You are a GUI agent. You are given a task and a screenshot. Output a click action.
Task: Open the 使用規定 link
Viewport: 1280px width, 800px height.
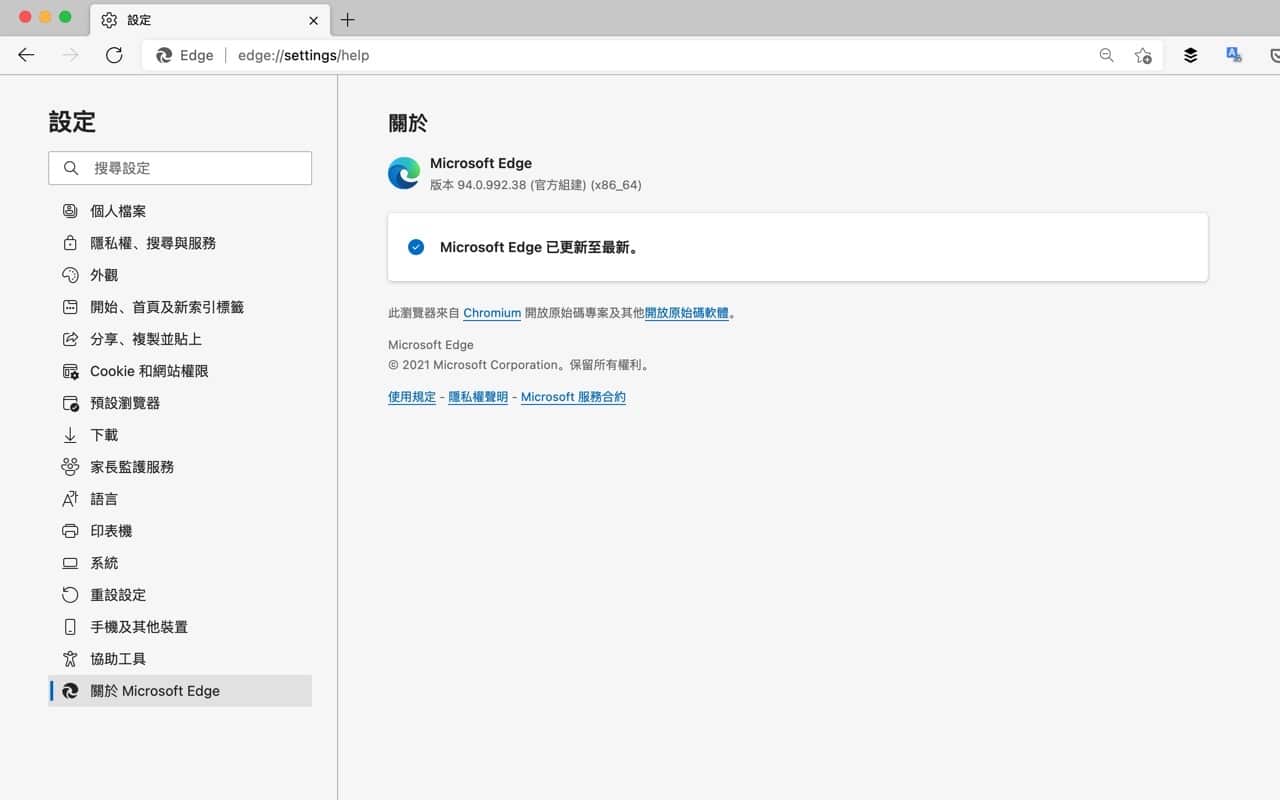point(412,397)
